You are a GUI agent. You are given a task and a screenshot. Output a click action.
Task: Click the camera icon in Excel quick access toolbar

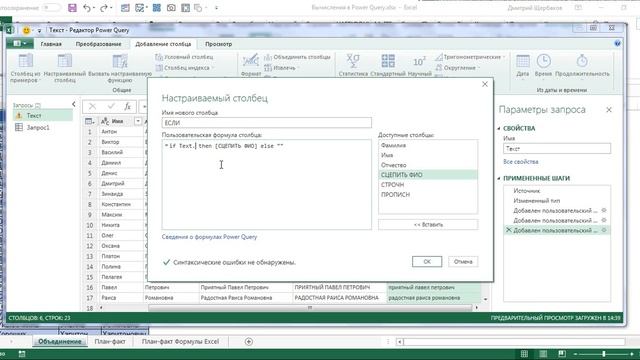[x=171, y=8]
